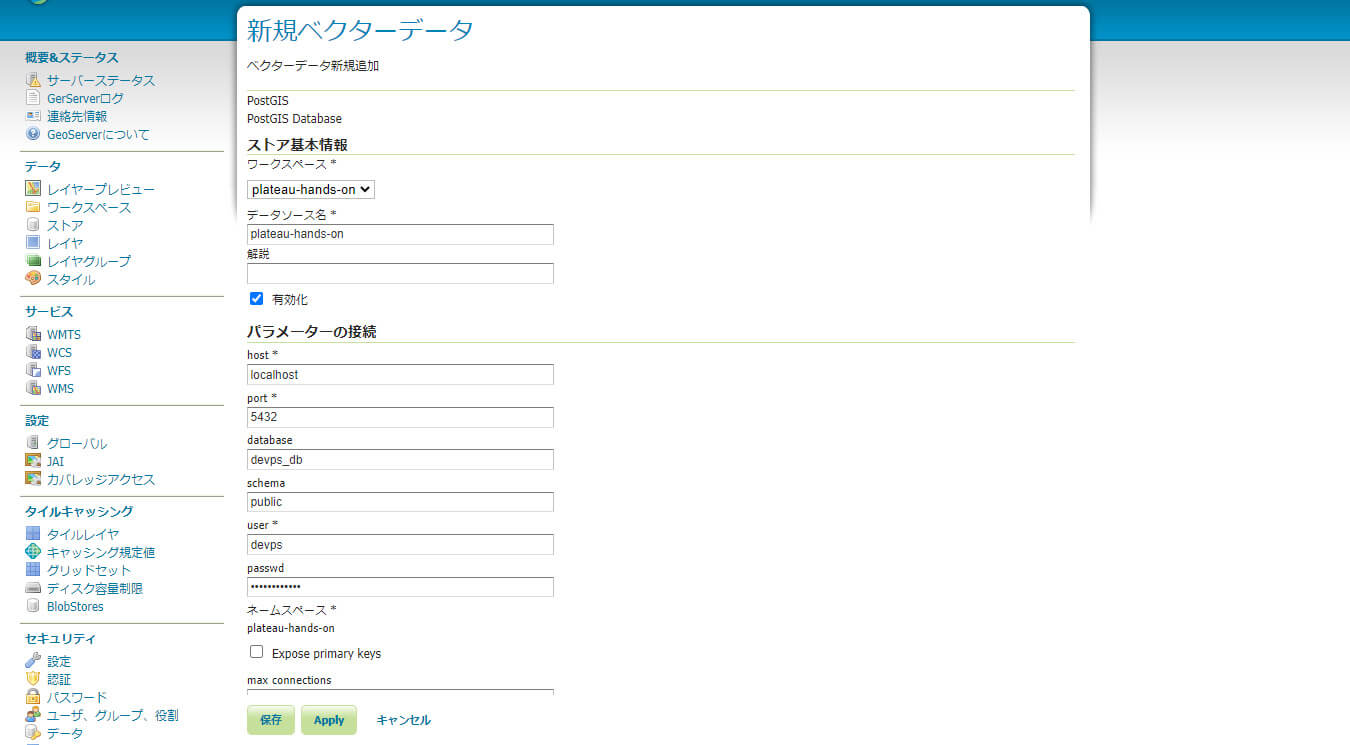This screenshot has width=1350, height=745.
Task: Toggle the 有効化 checkbox
Action: (x=257, y=299)
